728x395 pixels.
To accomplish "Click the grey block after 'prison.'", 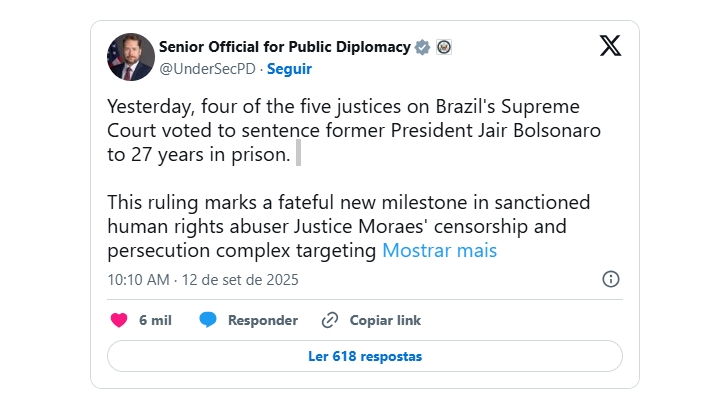I will point(299,153).
